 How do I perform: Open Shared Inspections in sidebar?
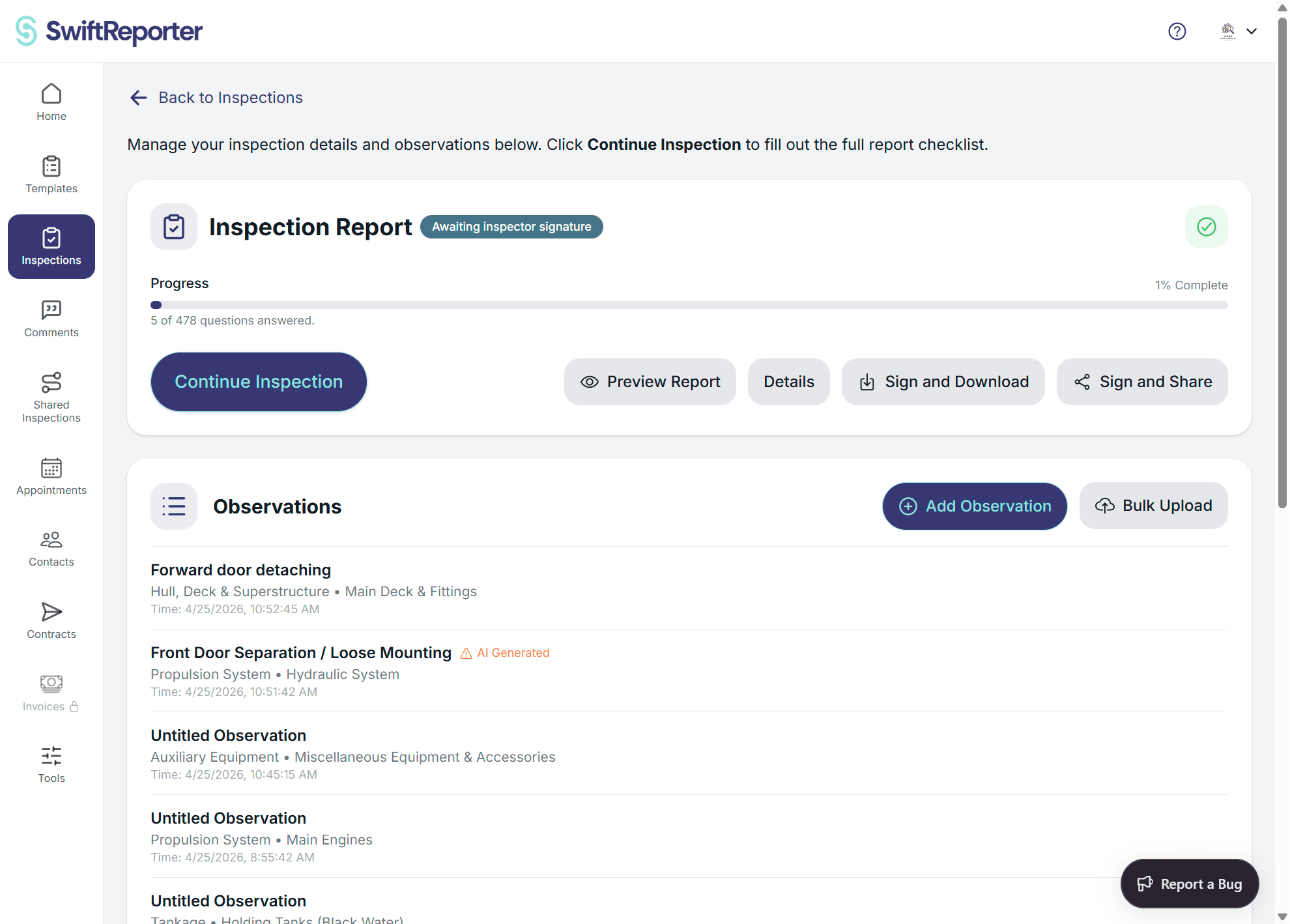point(51,397)
